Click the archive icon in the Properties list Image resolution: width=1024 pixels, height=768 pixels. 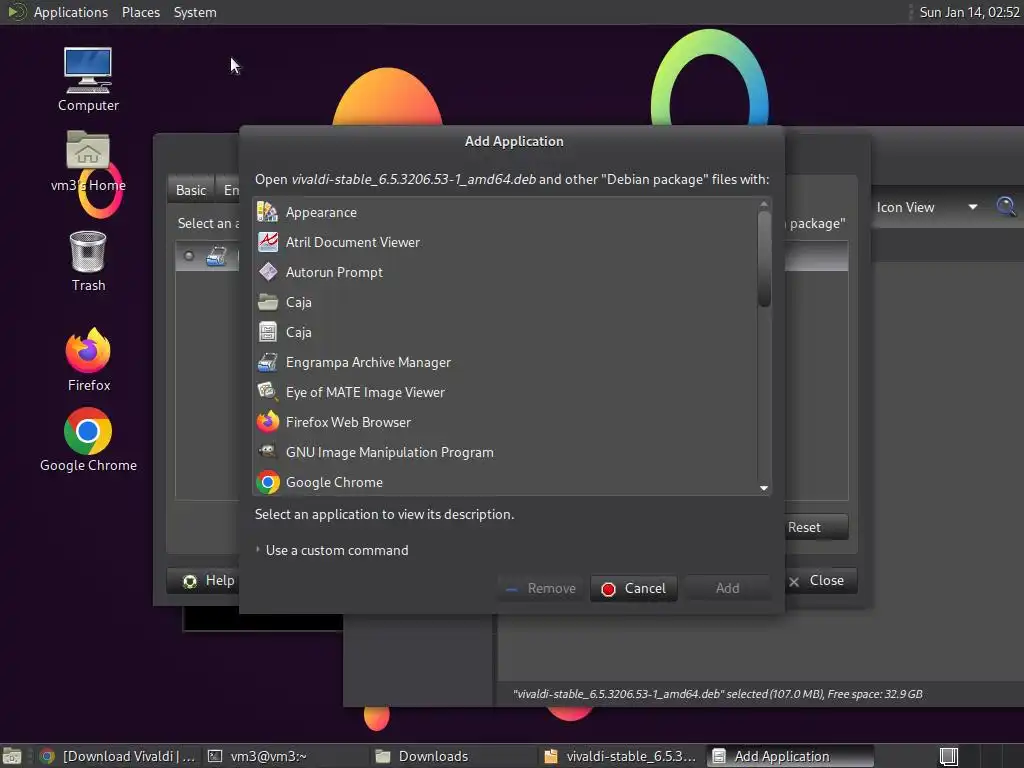[x=217, y=256]
